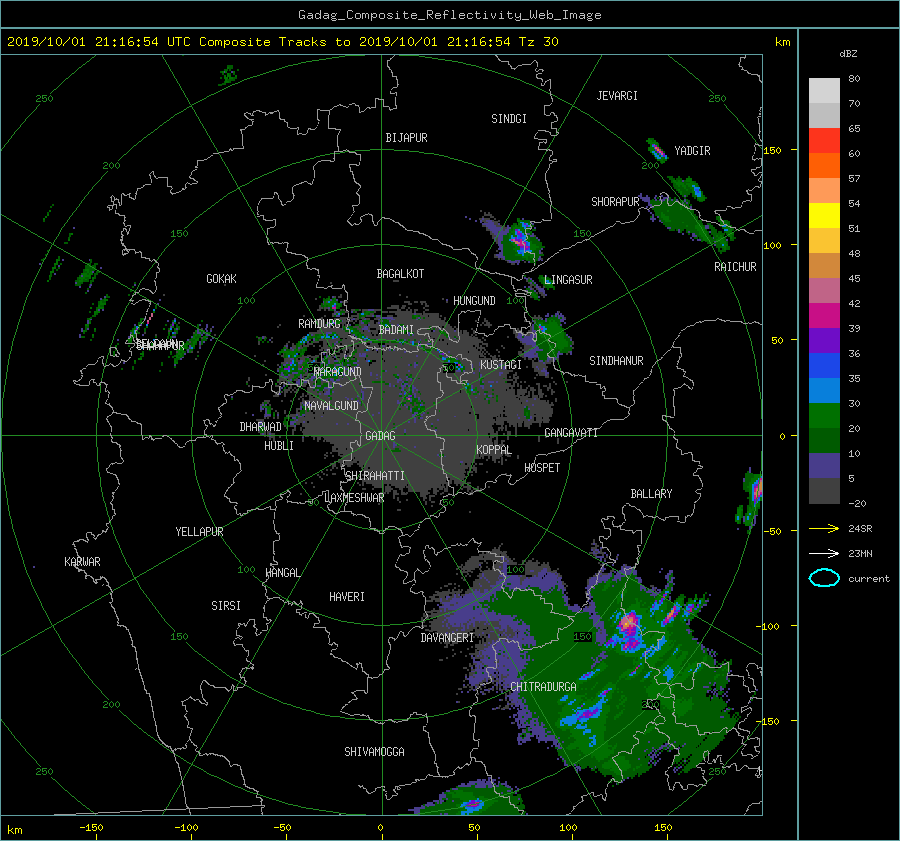Select the gray -20 dBZ color swatch

[x=824, y=491]
